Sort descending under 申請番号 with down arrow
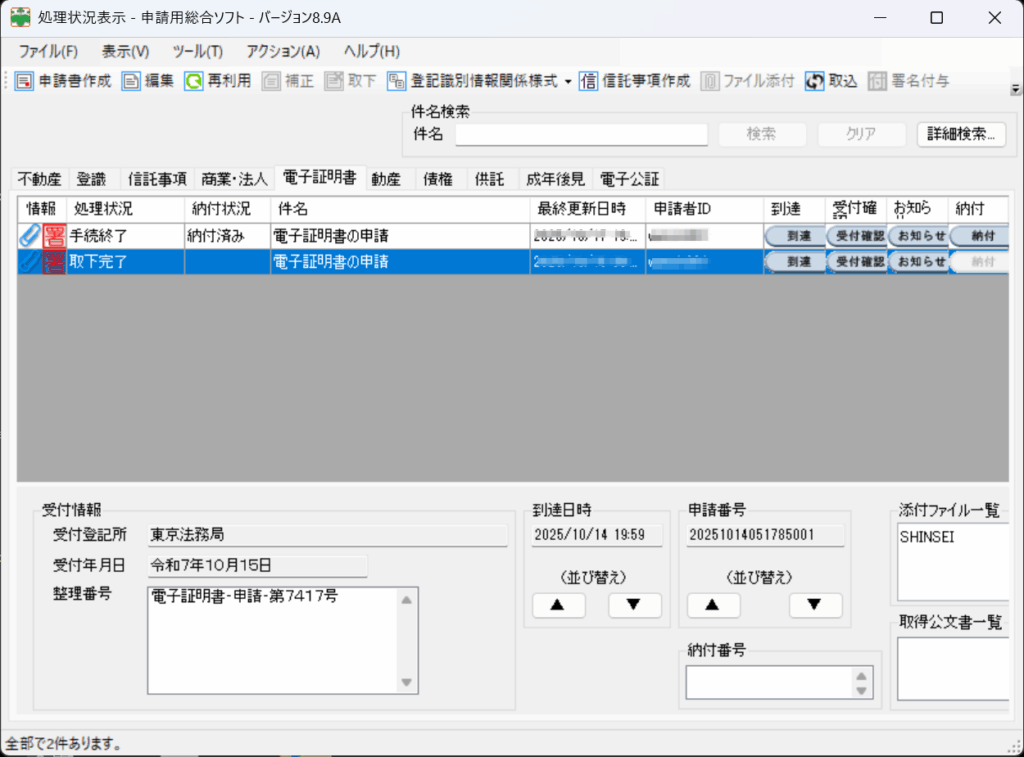This screenshot has width=1024, height=757. pos(815,605)
